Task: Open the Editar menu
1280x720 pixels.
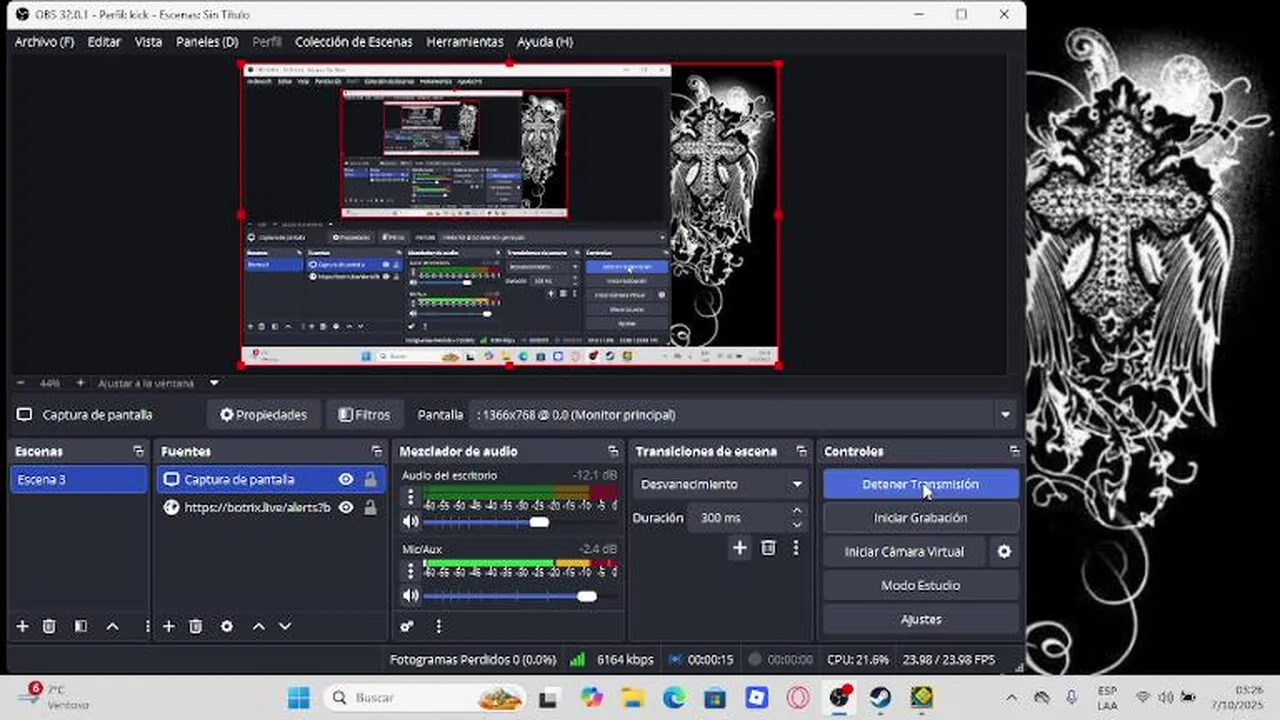Action: (104, 42)
